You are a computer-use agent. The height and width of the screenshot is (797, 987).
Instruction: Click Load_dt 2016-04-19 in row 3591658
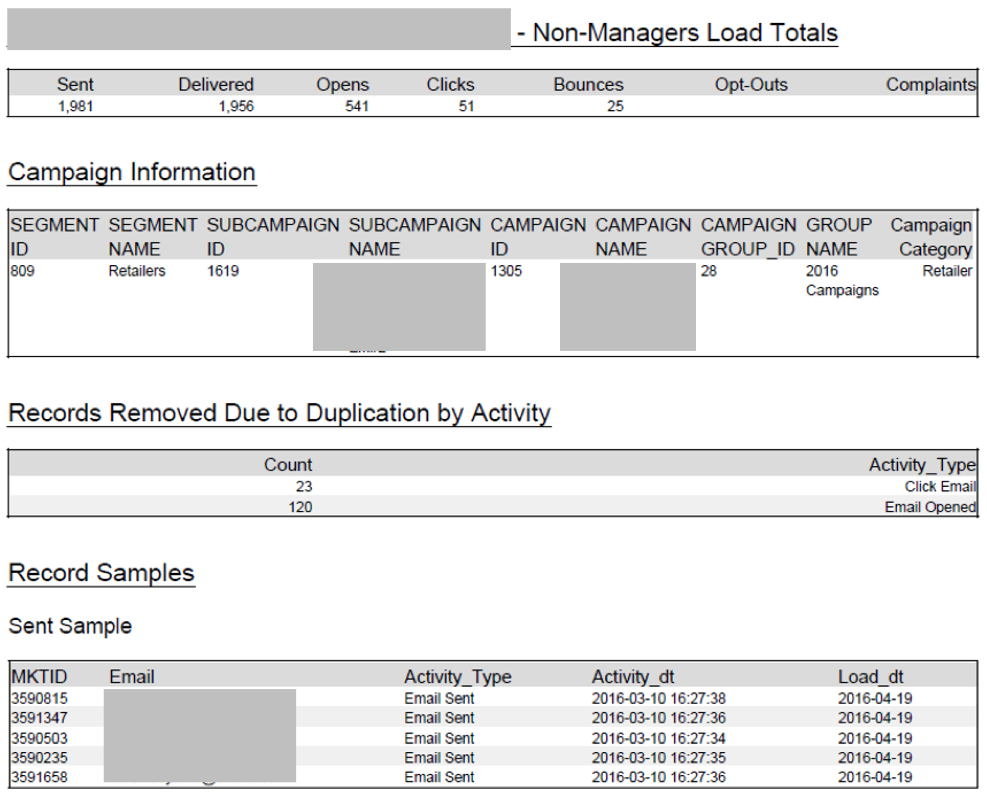point(875,777)
